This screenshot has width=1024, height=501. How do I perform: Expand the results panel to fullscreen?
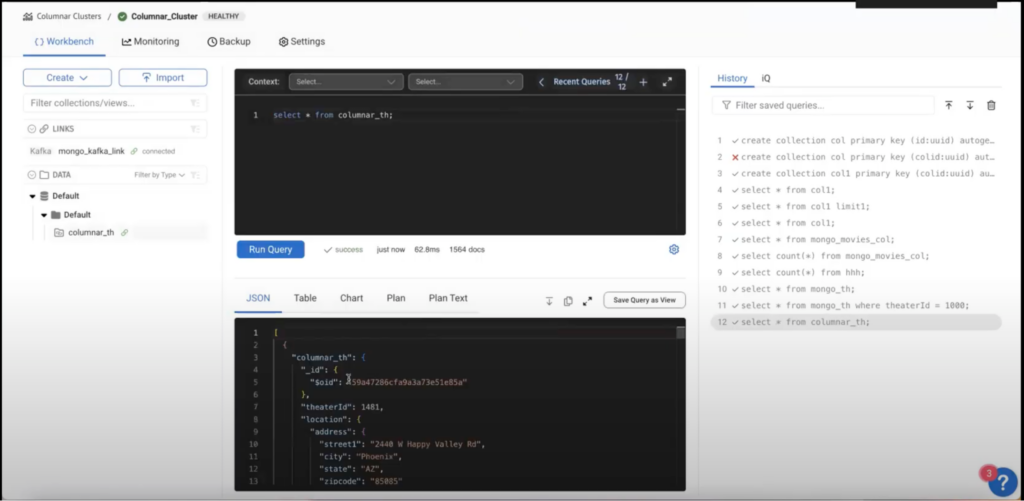(x=587, y=301)
